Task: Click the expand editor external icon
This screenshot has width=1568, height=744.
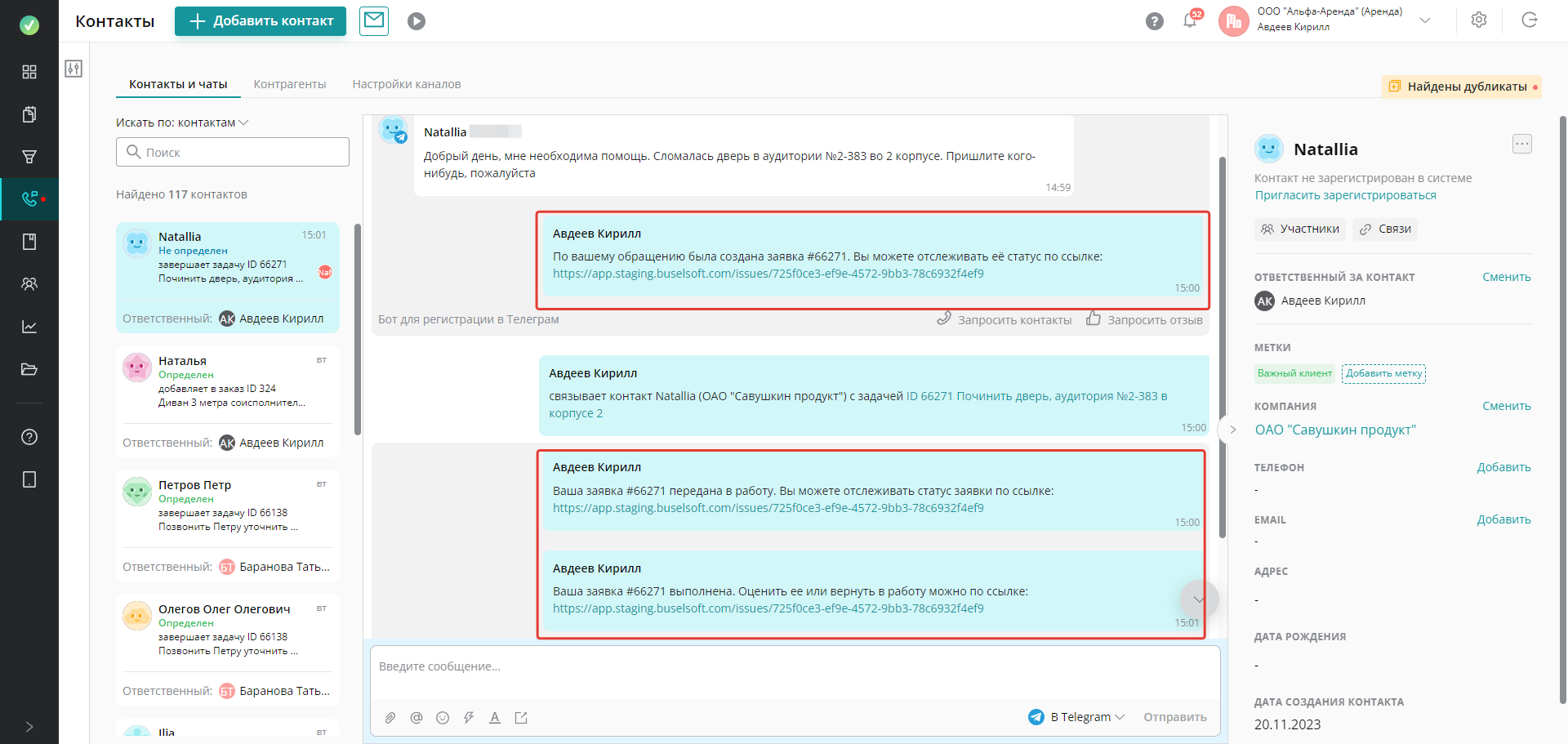Action: click(521, 718)
